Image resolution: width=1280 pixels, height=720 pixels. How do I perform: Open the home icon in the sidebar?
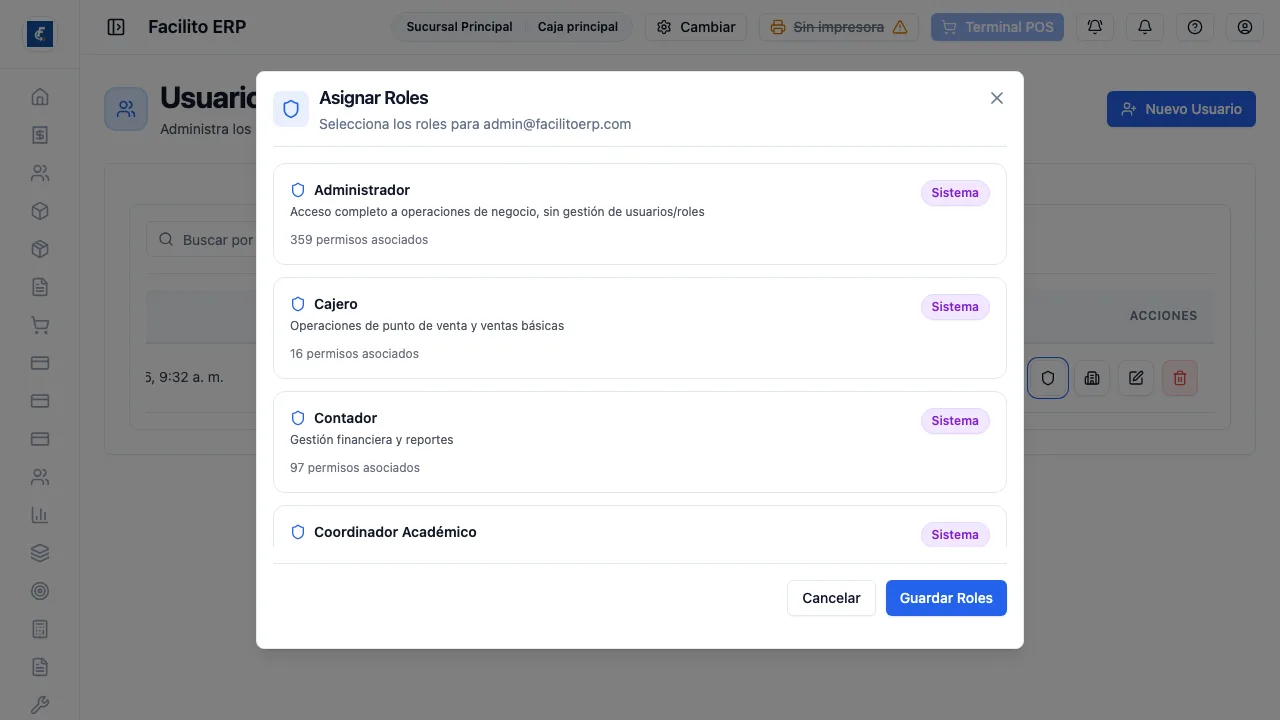40,97
